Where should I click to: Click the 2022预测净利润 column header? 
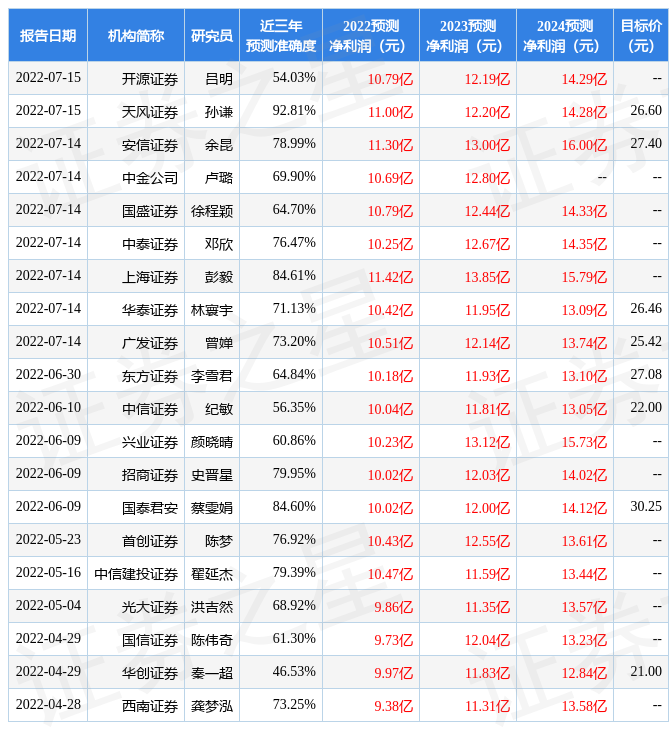coord(371,35)
